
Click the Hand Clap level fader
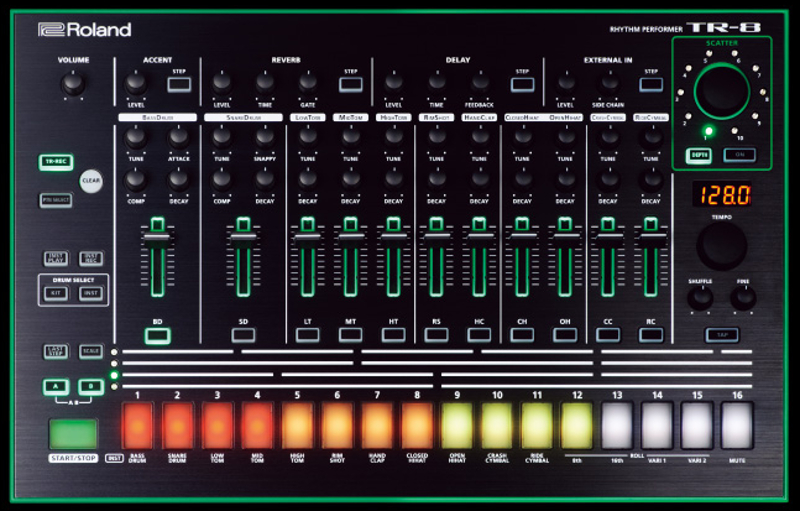pos(479,237)
